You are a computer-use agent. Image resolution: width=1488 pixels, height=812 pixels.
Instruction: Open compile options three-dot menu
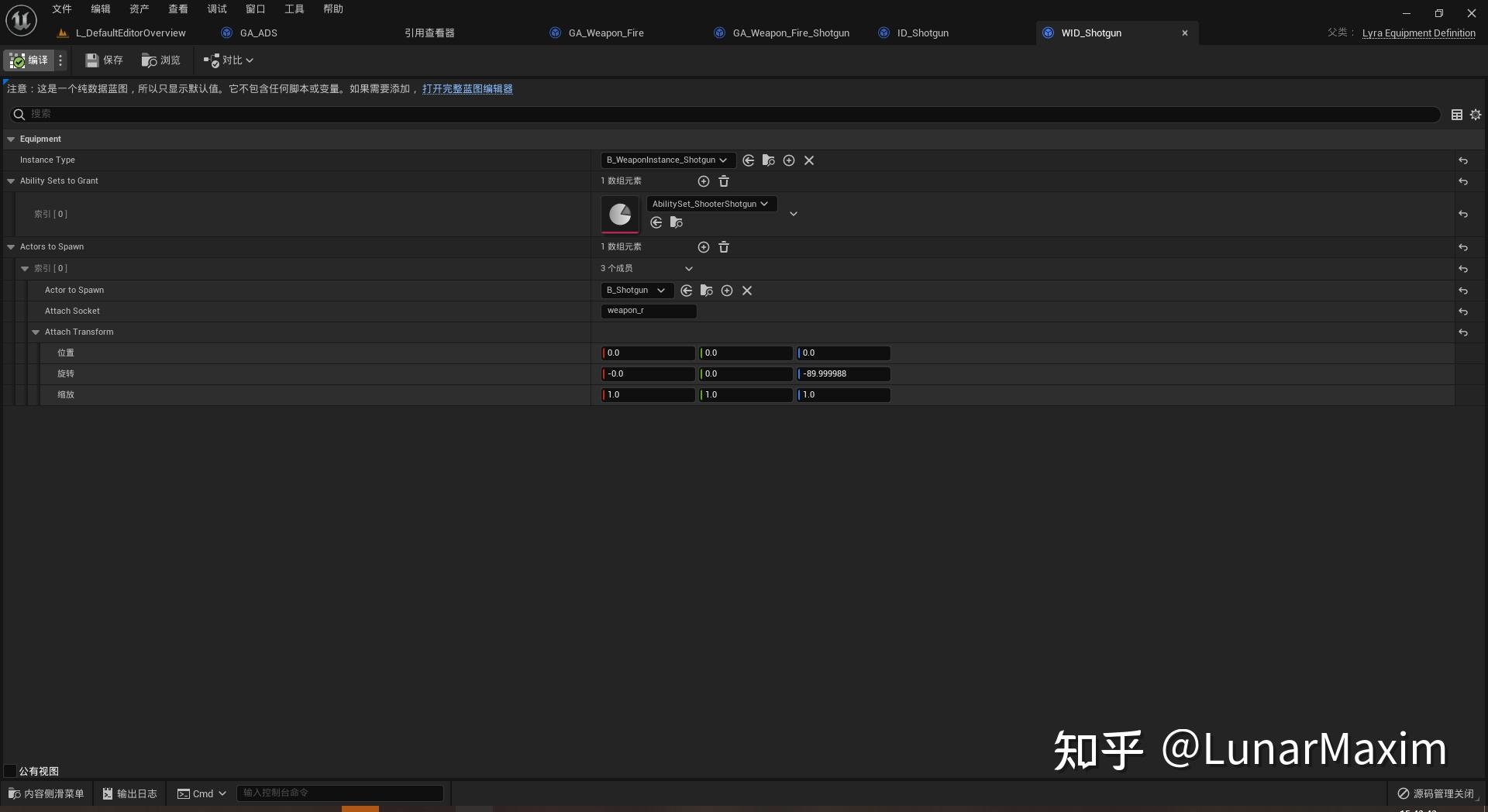pos(60,60)
